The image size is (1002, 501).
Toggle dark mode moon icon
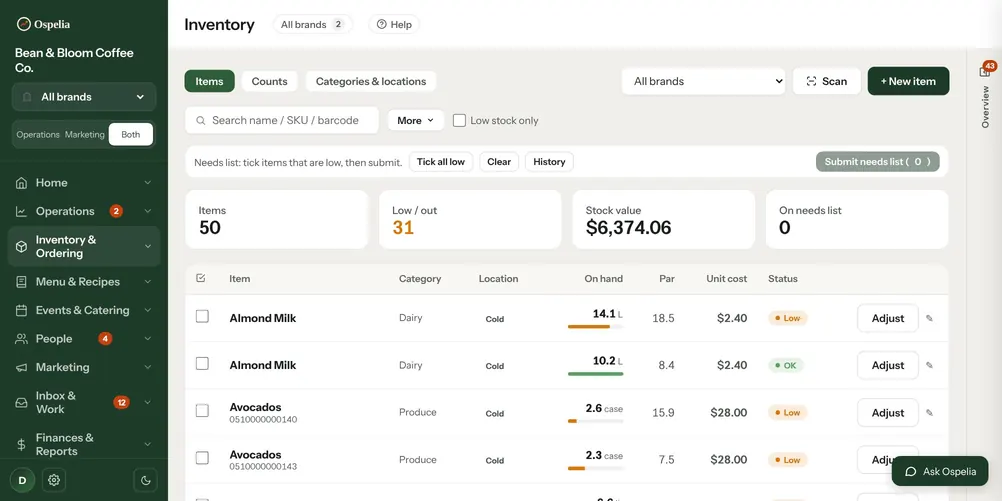[145, 480]
